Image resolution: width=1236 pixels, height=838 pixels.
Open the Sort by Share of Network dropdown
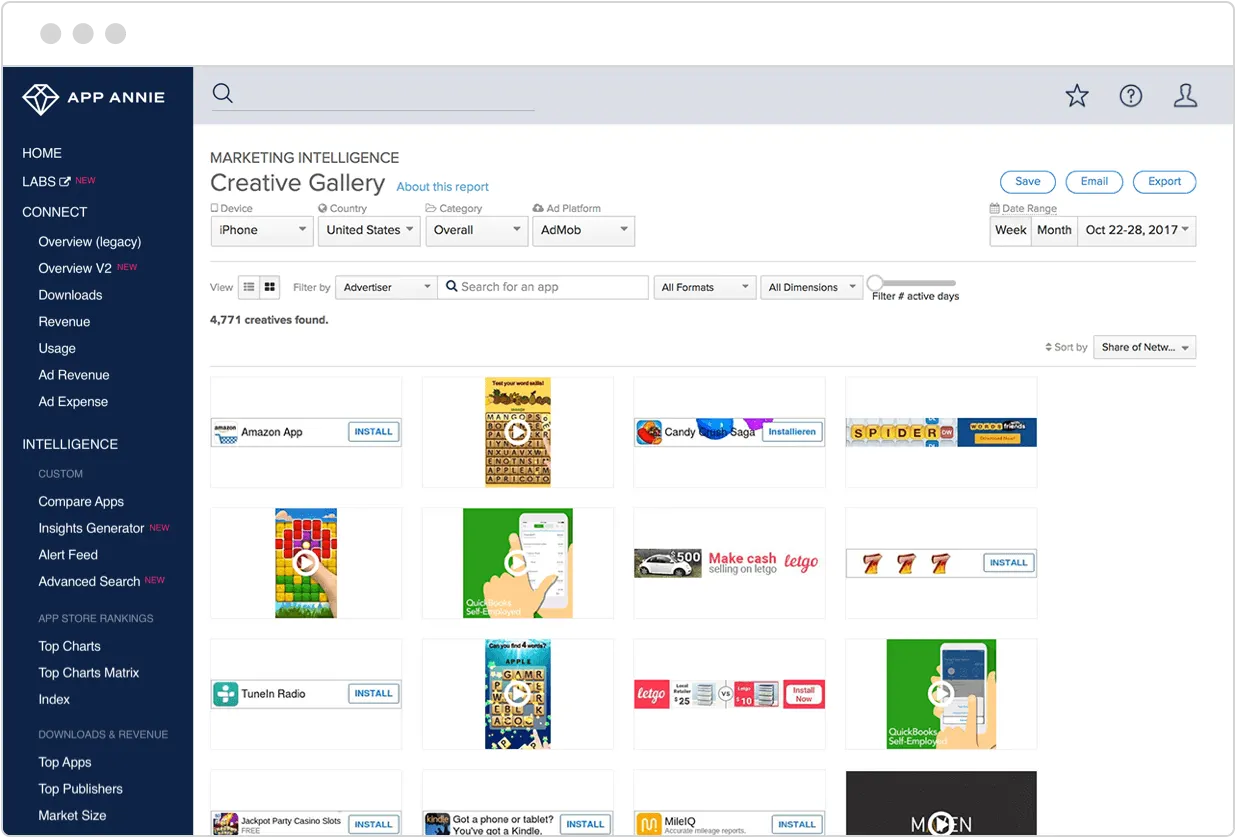[1145, 348]
